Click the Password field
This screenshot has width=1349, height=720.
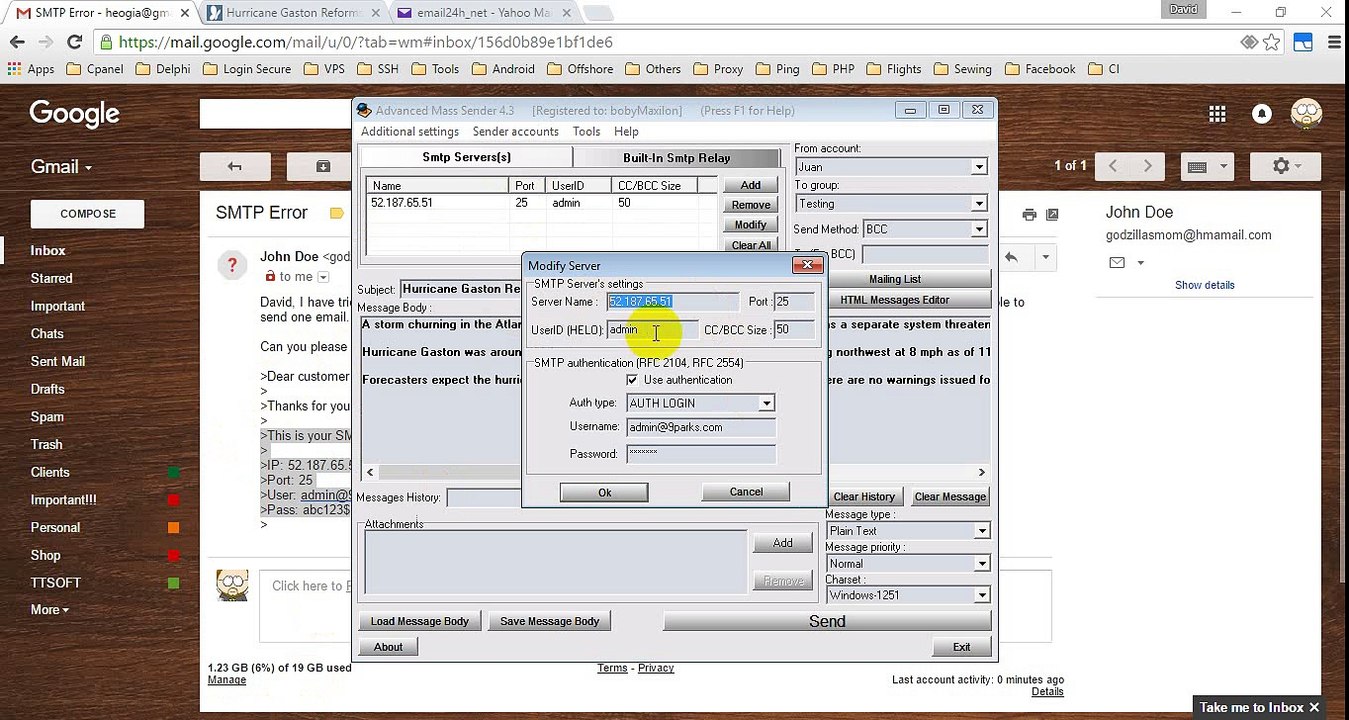tap(701, 453)
